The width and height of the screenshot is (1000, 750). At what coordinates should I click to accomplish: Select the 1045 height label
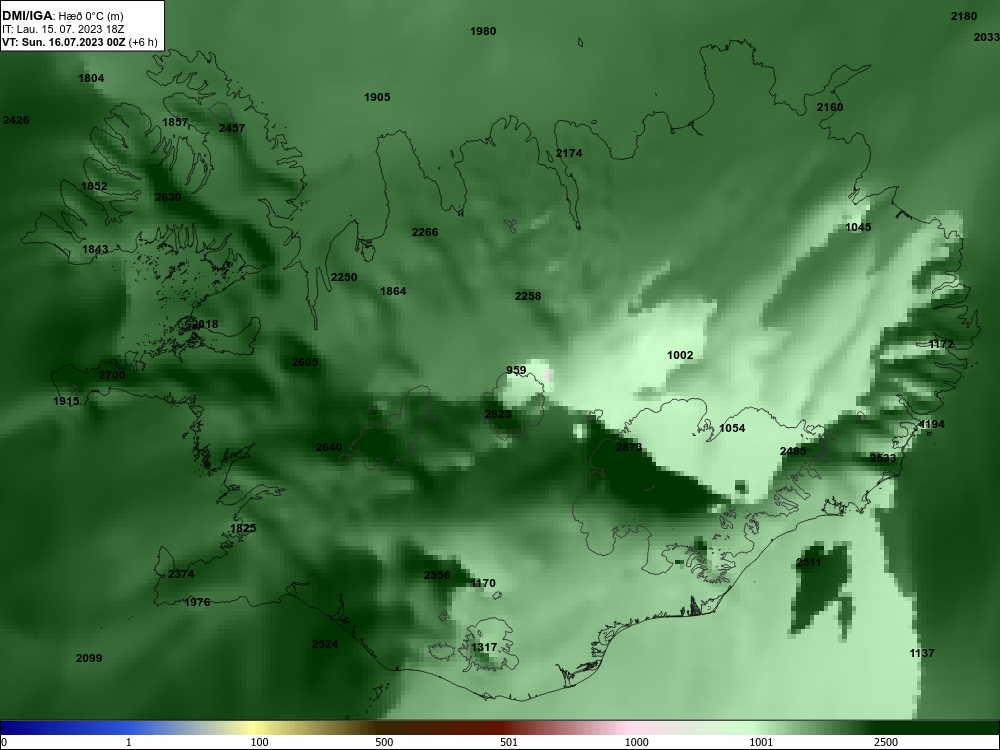(858, 228)
